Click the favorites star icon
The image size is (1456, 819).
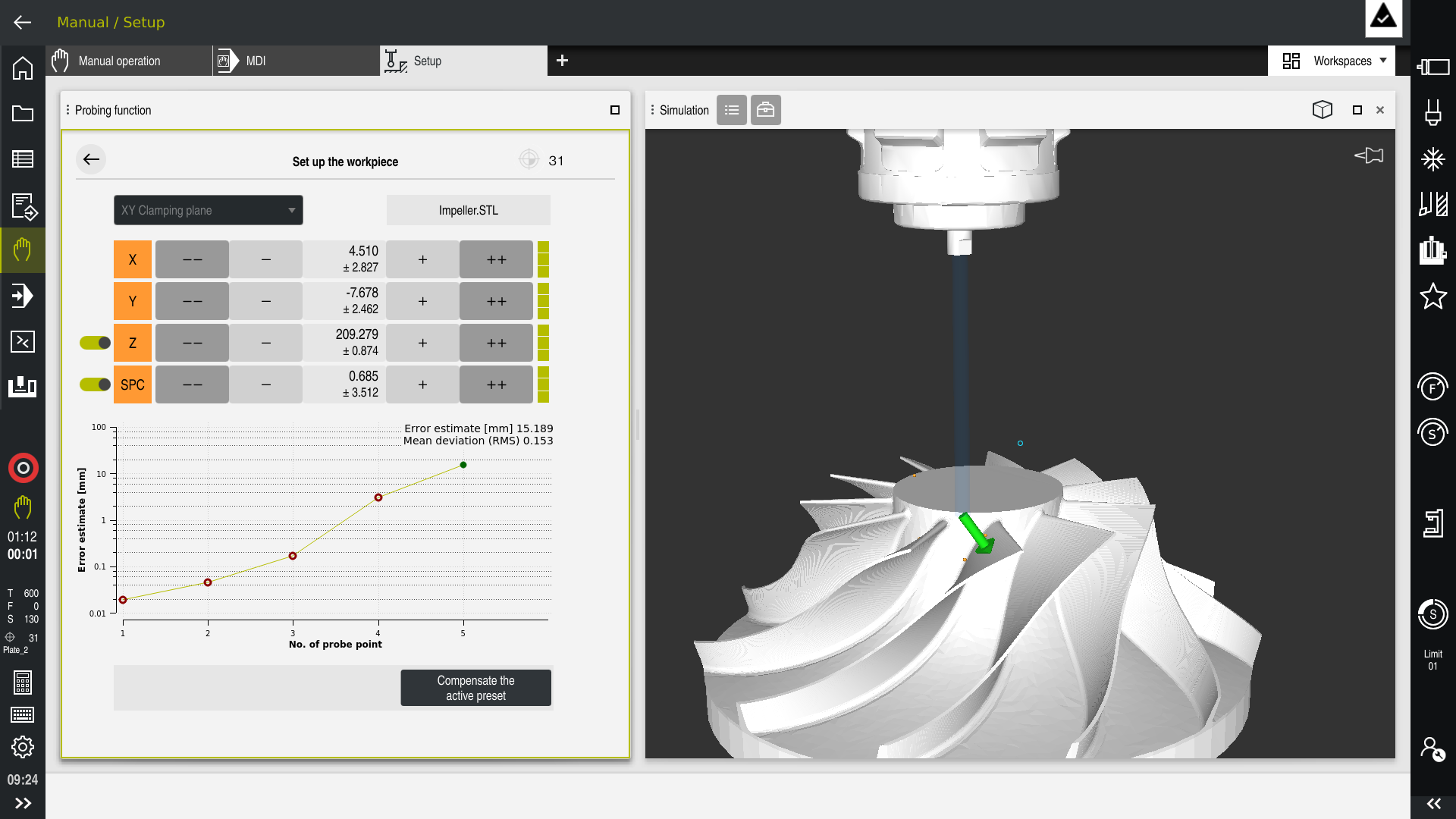[x=1432, y=297]
